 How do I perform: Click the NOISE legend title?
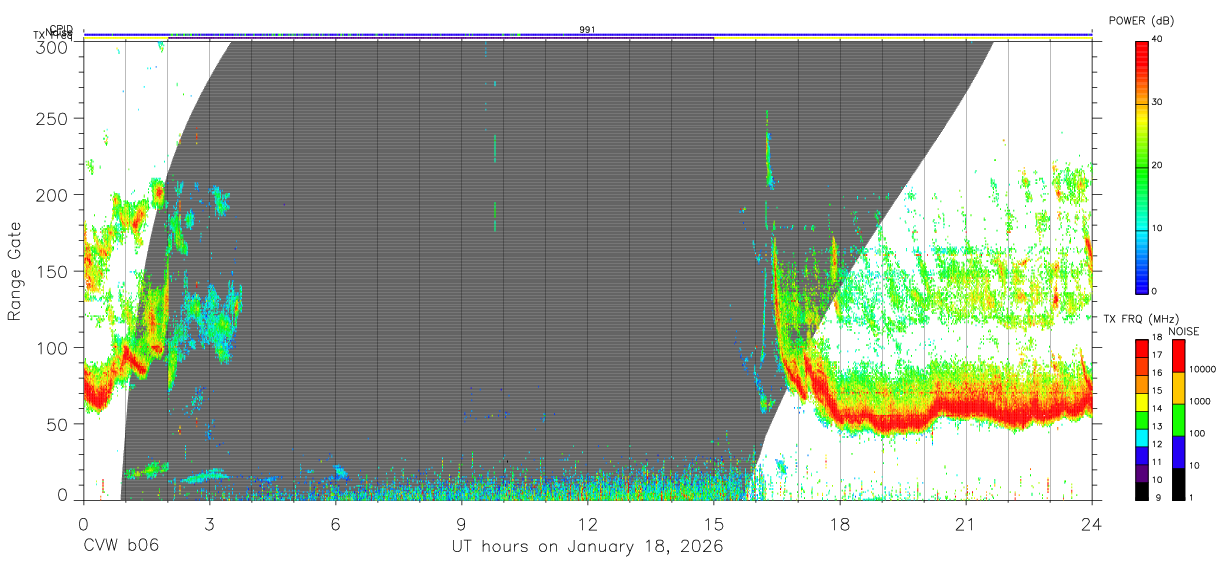[1184, 331]
